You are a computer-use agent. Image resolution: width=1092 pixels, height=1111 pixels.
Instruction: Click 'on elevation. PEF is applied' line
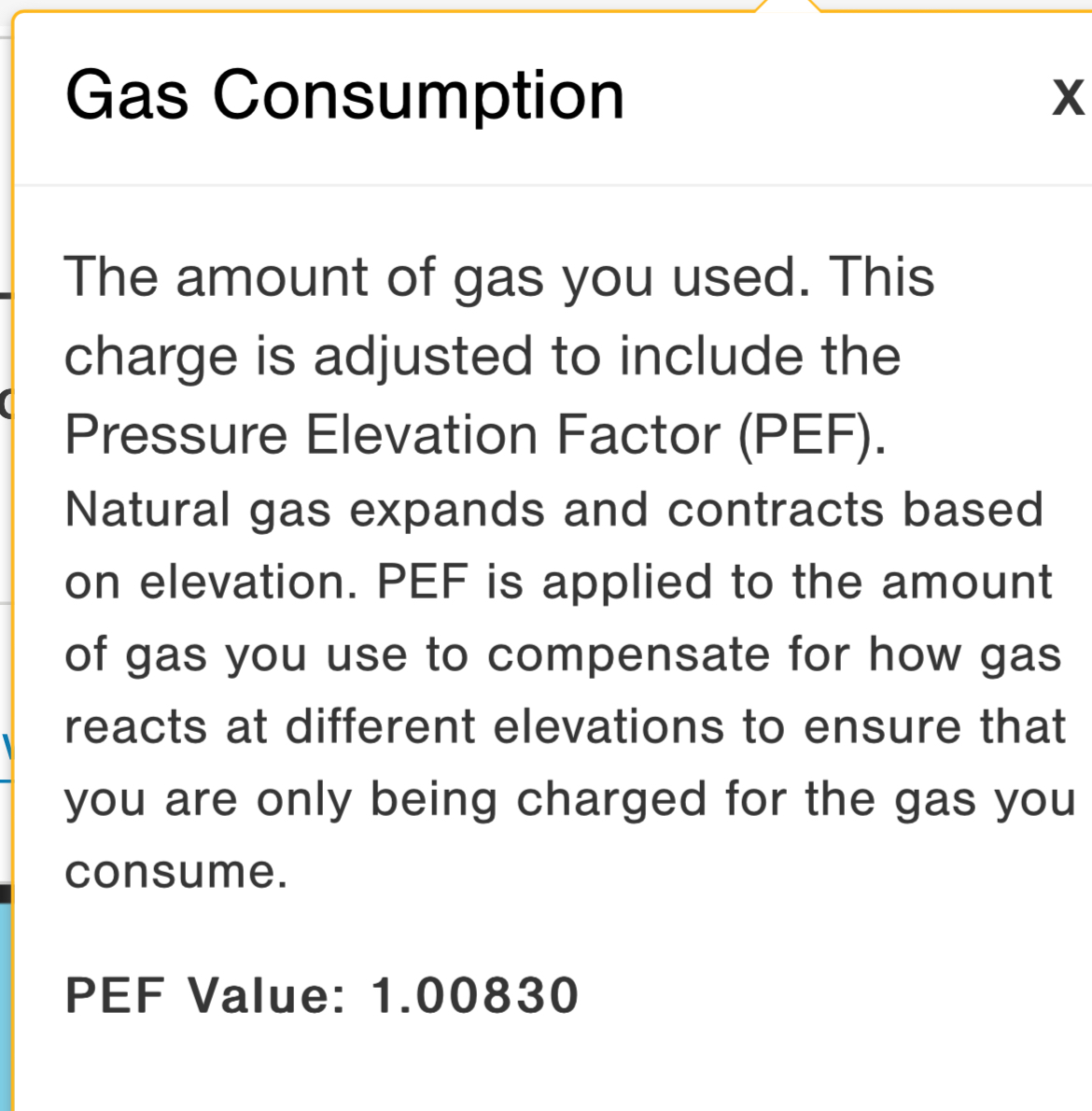[x=558, y=583]
